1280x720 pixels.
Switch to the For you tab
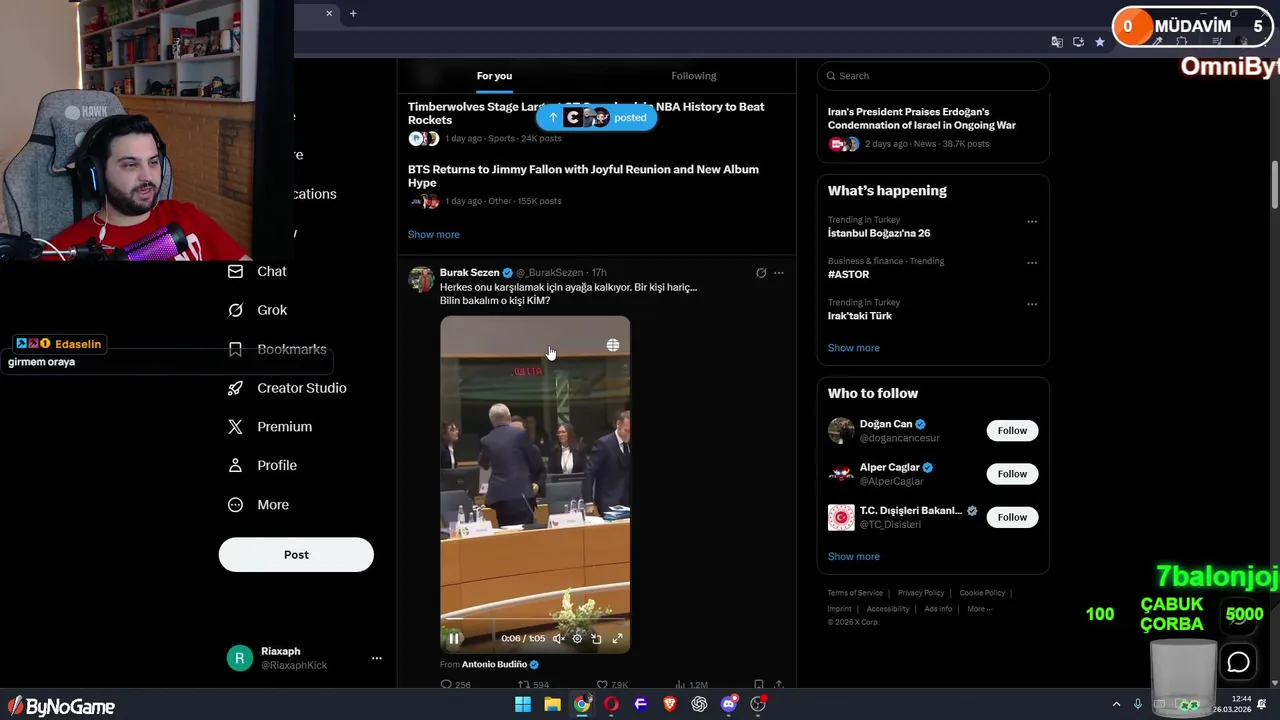(494, 76)
